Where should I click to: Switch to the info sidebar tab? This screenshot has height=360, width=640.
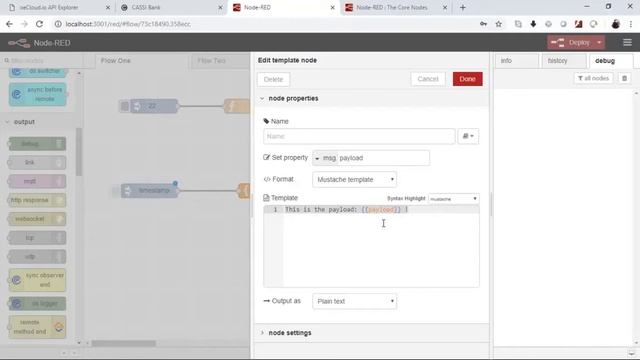click(517, 61)
